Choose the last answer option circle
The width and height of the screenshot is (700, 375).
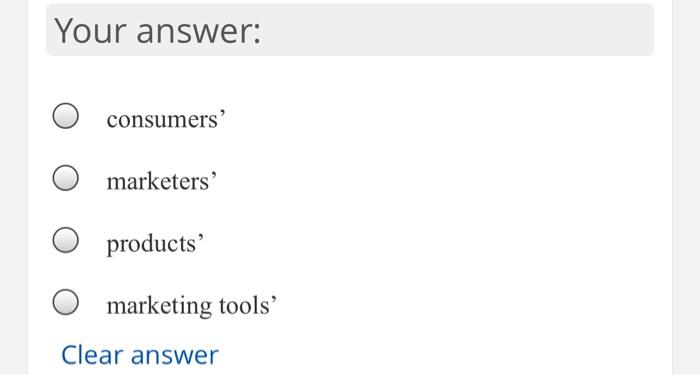click(66, 302)
